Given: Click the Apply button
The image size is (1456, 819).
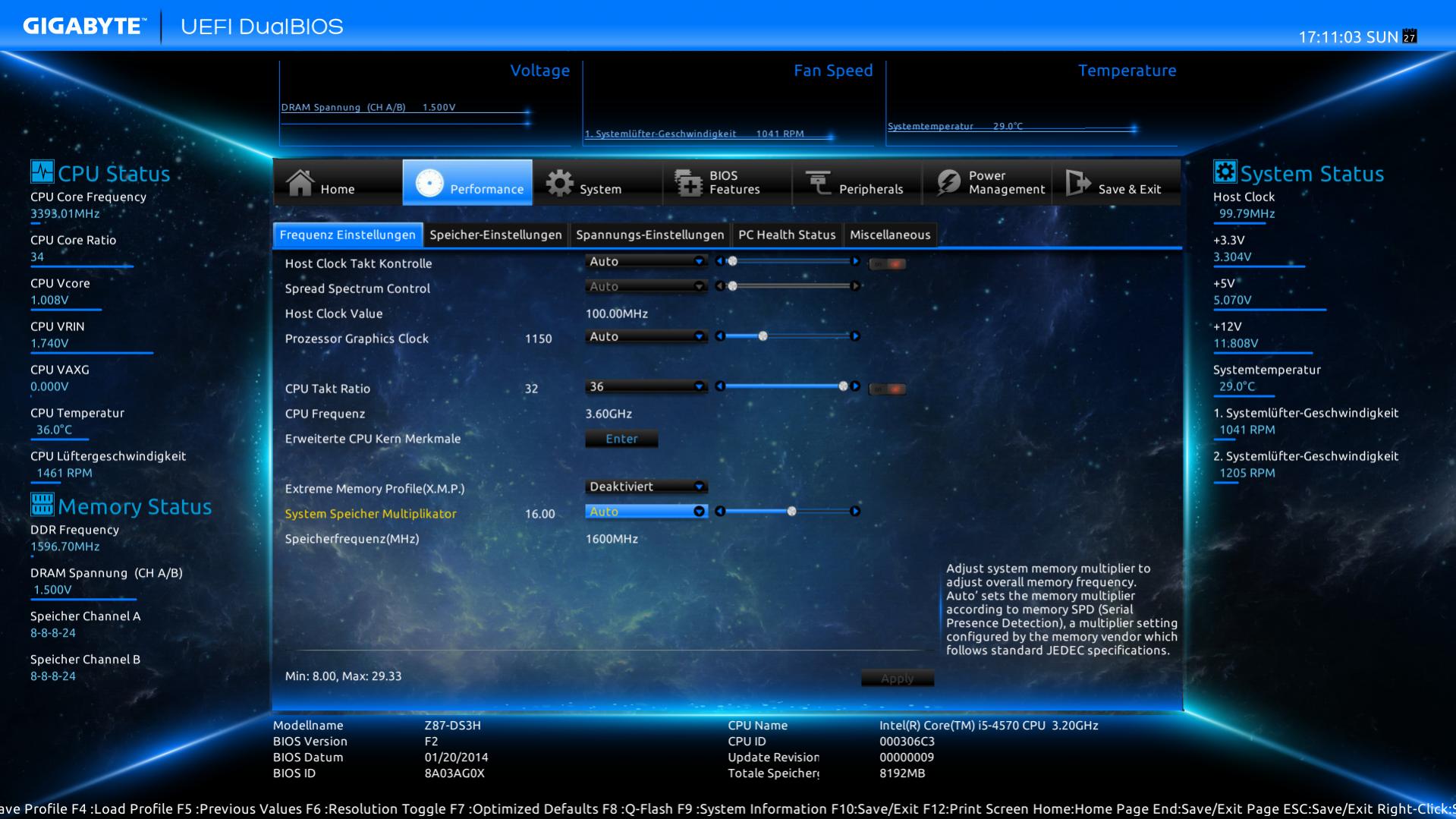Looking at the screenshot, I should [898, 679].
